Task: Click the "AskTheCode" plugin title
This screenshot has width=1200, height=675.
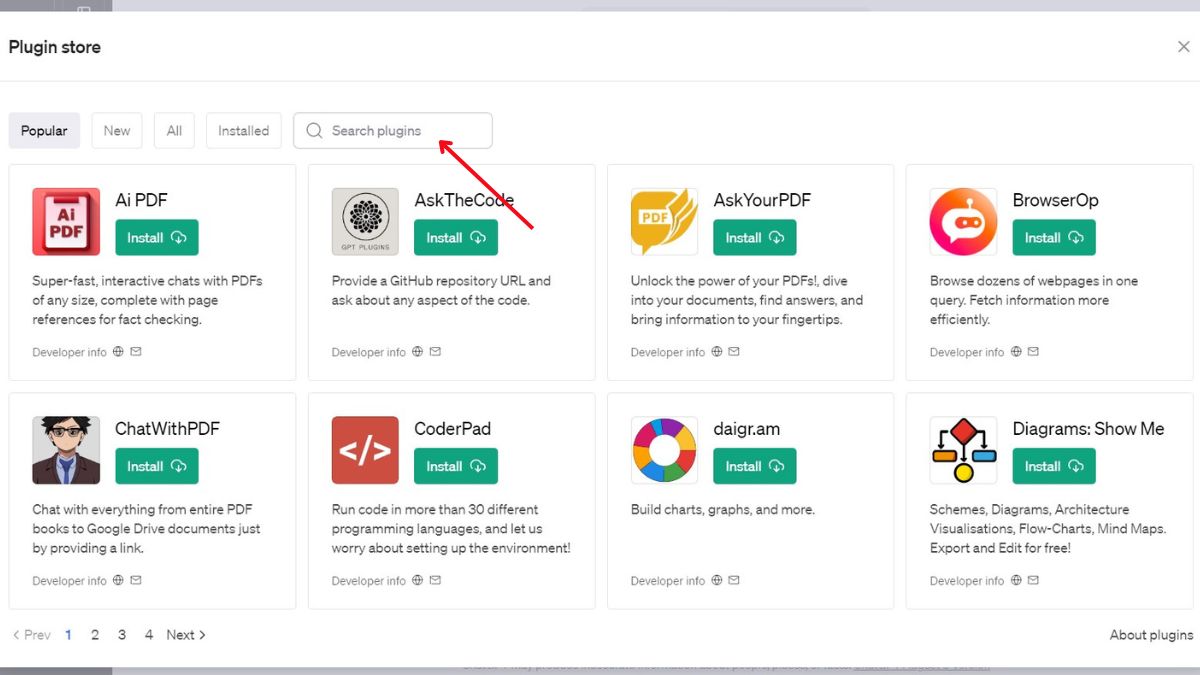Action: [464, 200]
